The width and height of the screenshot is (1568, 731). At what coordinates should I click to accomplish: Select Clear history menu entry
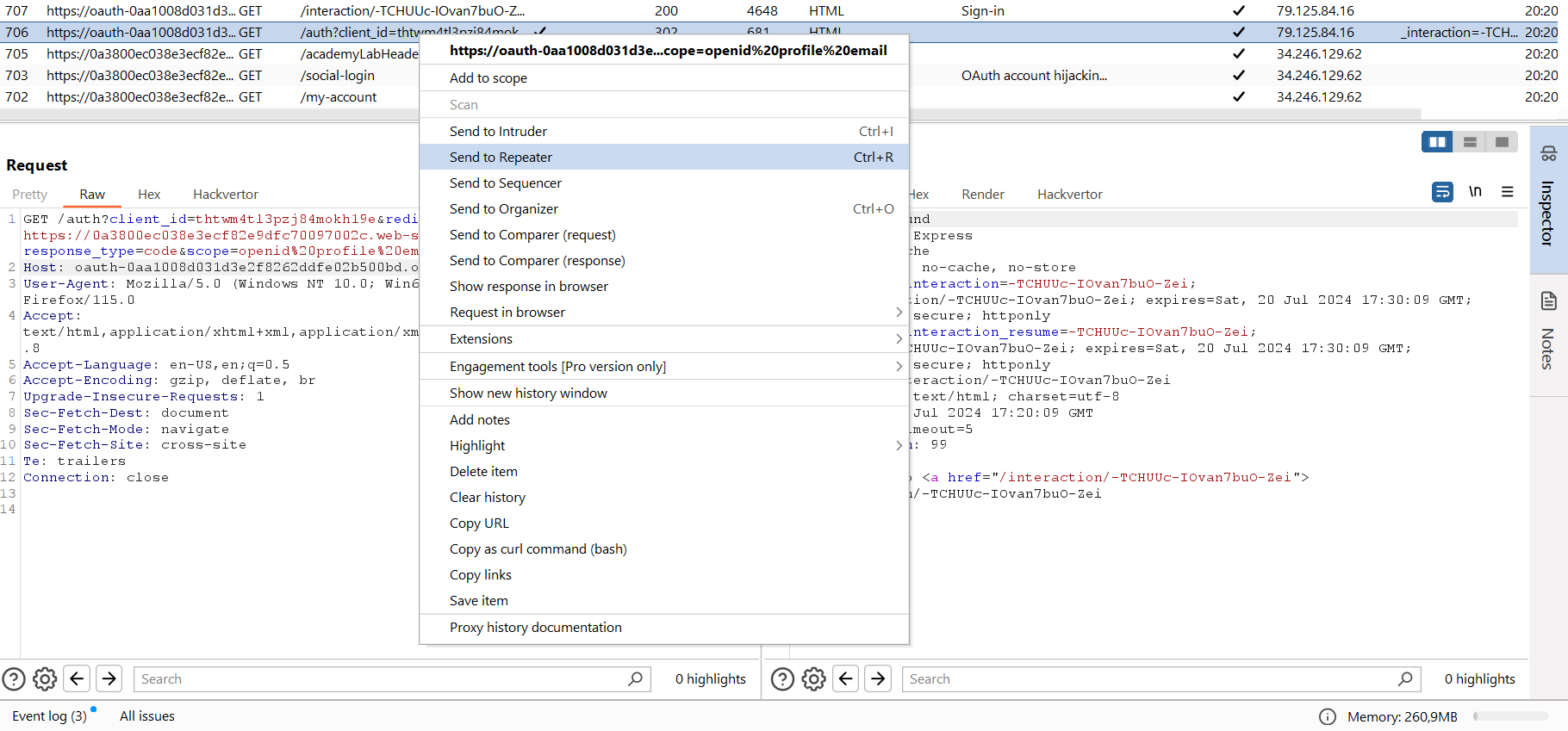(663, 498)
